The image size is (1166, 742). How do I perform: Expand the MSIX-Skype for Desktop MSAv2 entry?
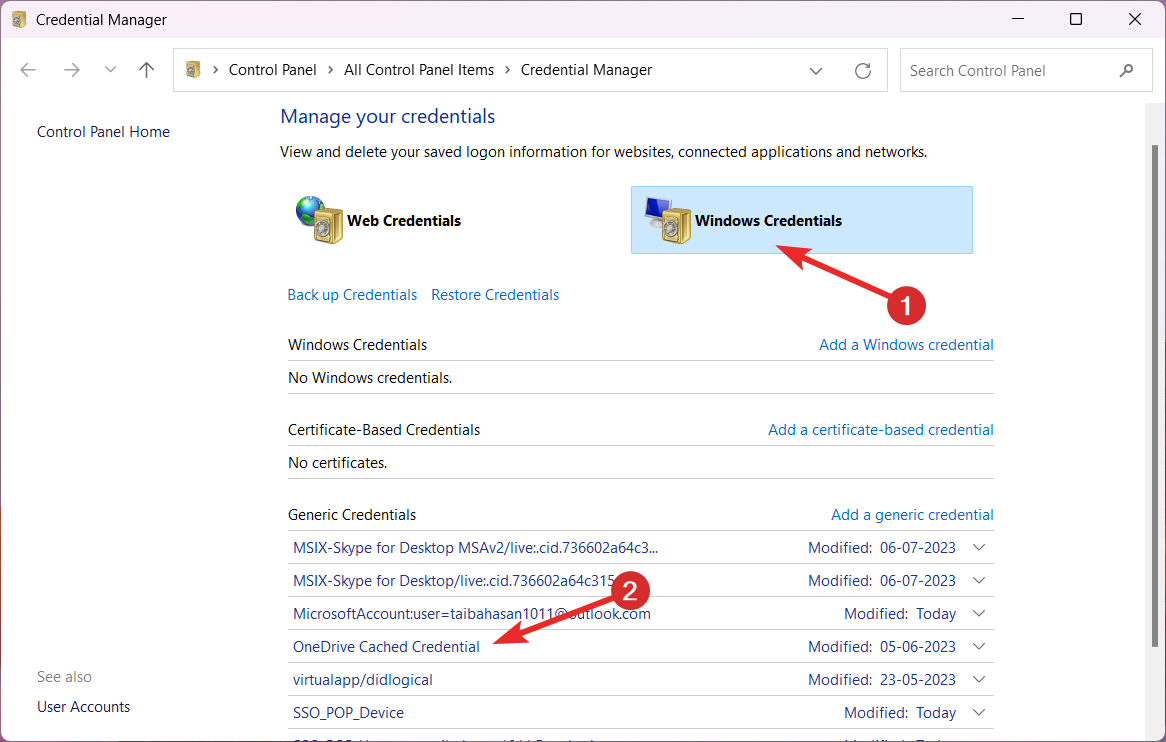(978, 547)
